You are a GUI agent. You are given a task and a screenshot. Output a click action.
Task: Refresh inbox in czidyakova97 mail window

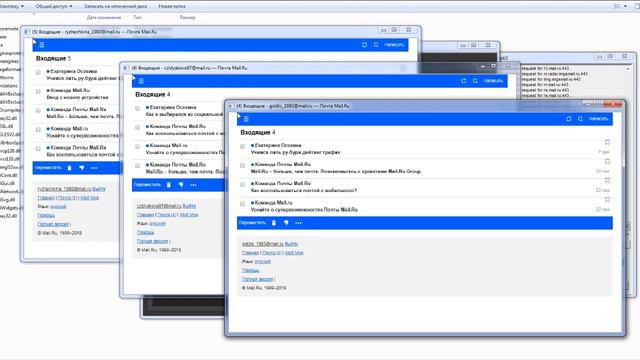[464, 81]
